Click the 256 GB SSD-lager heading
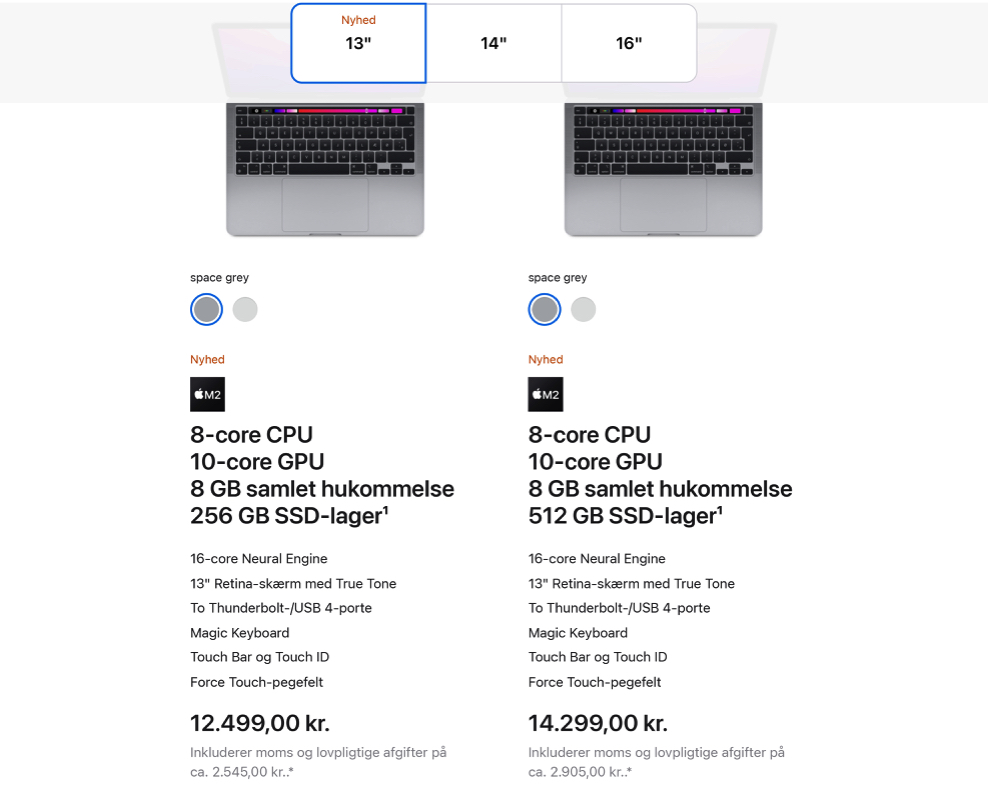The width and height of the screenshot is (988, 800). pos(289,516)
